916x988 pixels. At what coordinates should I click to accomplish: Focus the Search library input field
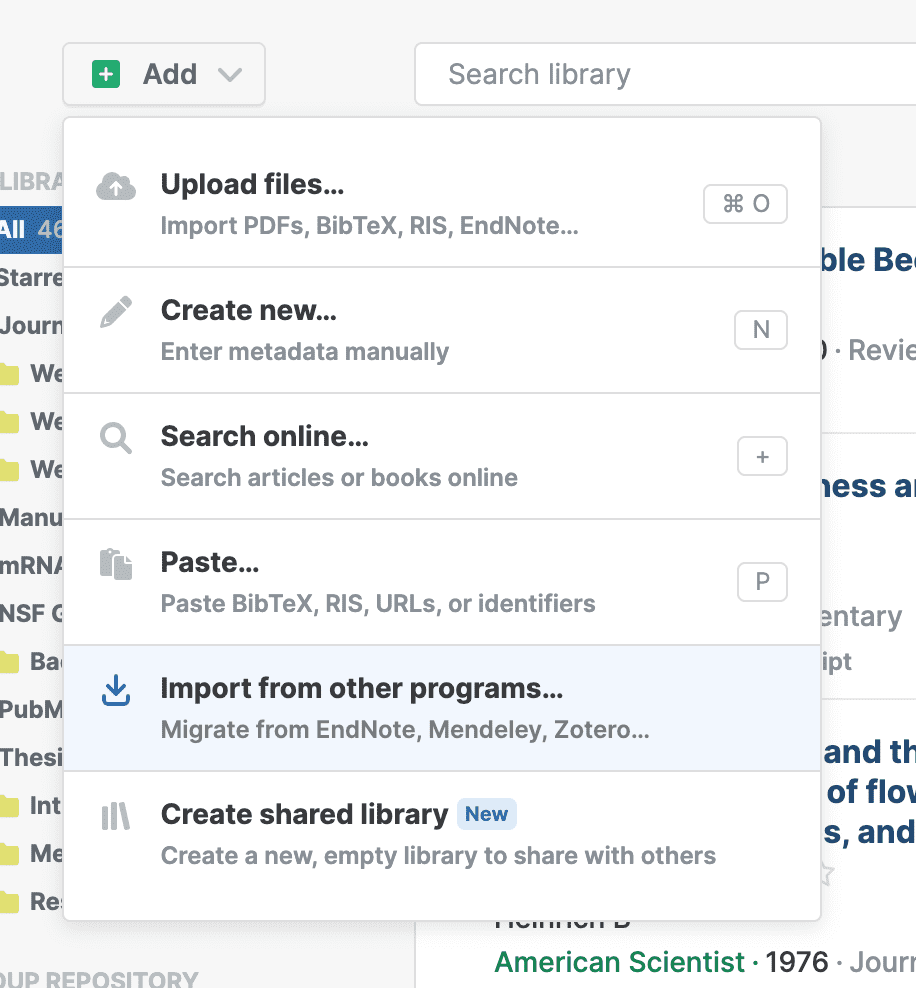tap(660, 74)
